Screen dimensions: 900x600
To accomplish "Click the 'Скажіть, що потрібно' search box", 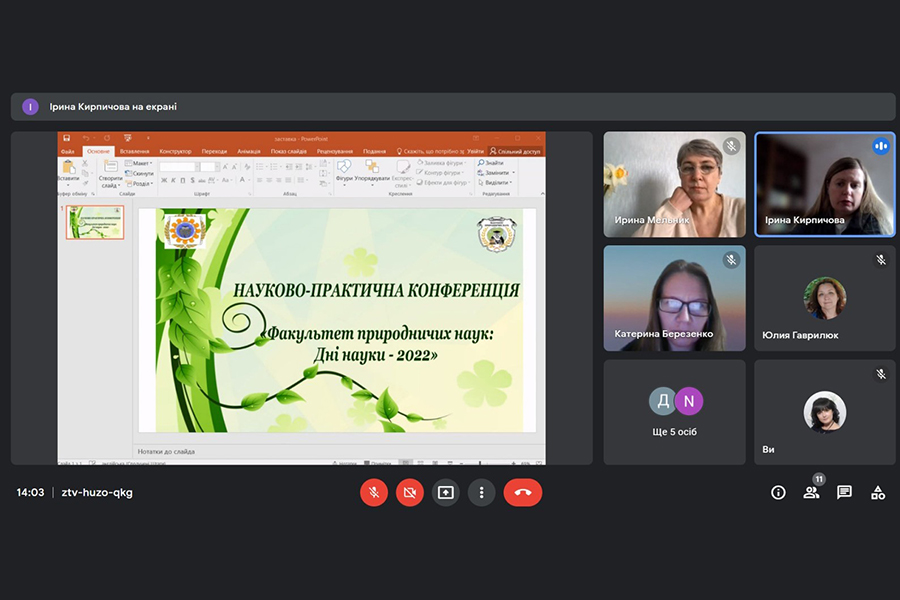I will click(x=430, y=152).
